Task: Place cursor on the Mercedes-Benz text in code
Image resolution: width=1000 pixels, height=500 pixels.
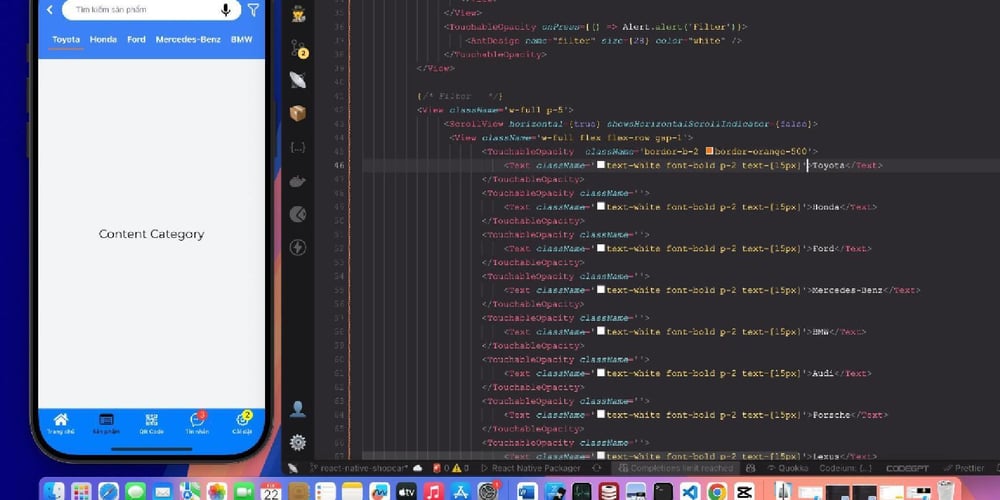Action: tap(848, 290)
